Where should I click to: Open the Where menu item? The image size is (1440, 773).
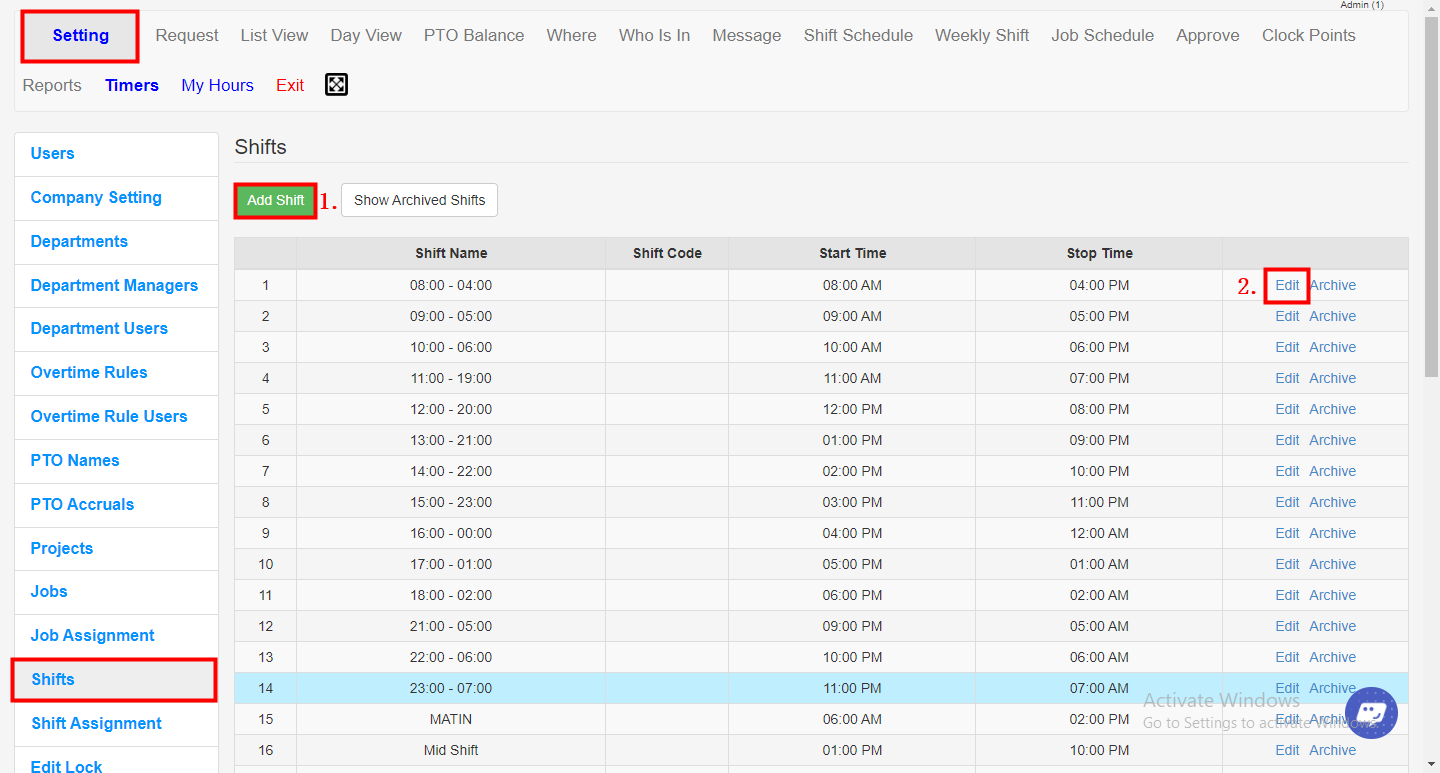[571, 36]
